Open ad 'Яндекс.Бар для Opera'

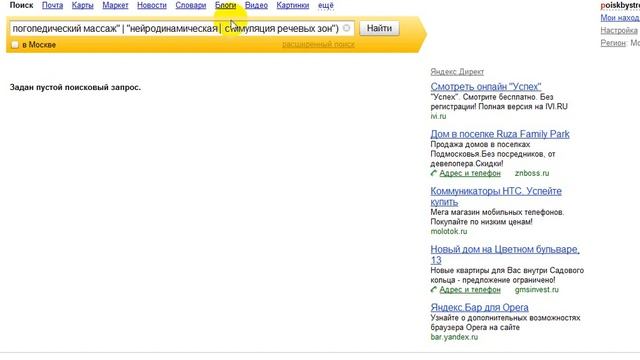[480, 307]
